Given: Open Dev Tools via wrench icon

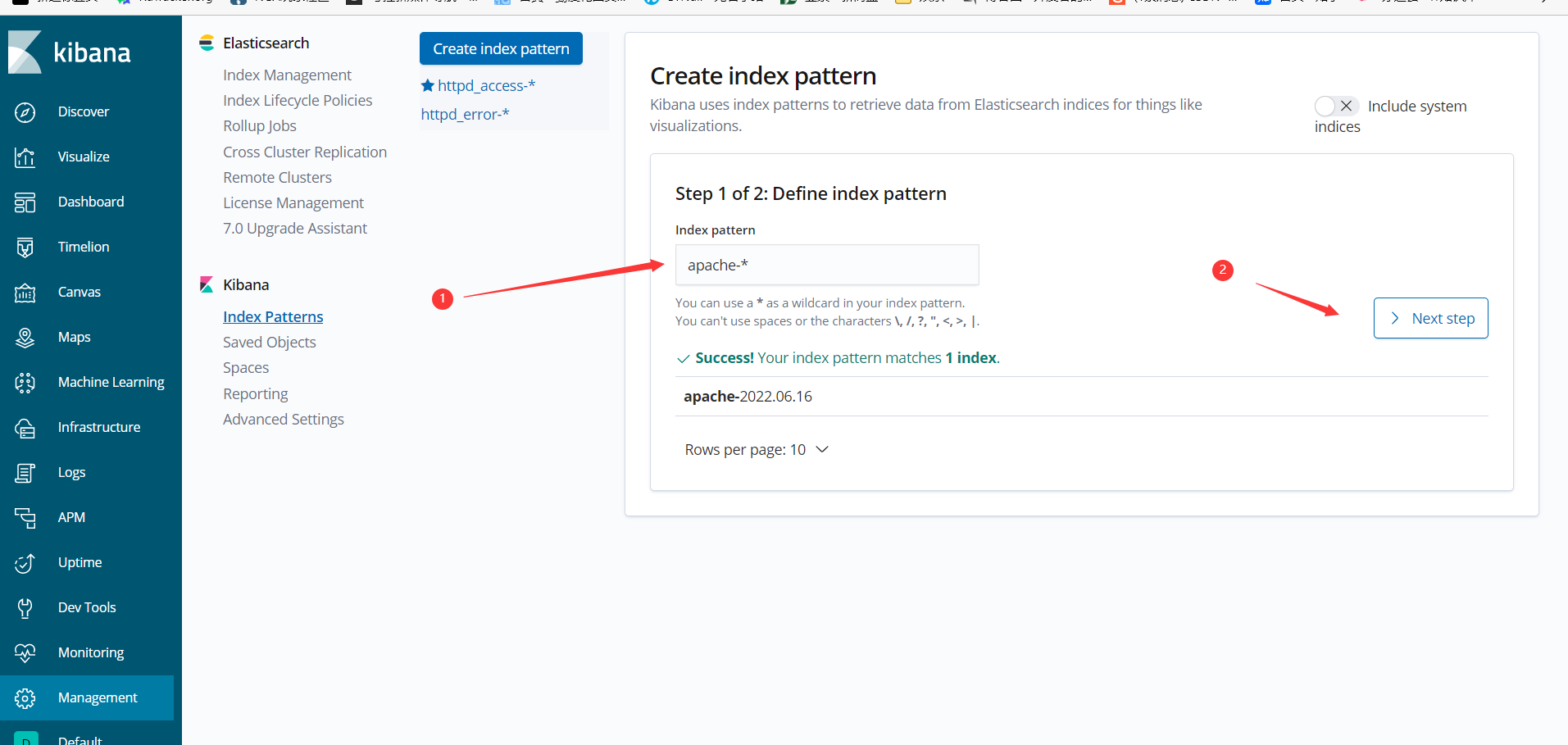Looking at the screenshot, I should pyautogui.click(x=25, y=608).
